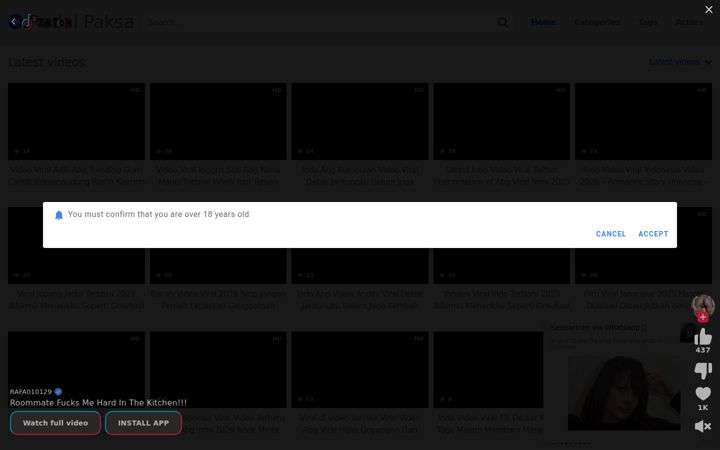Open the Home menu item

pyautogui.click(x=543, y=22)
